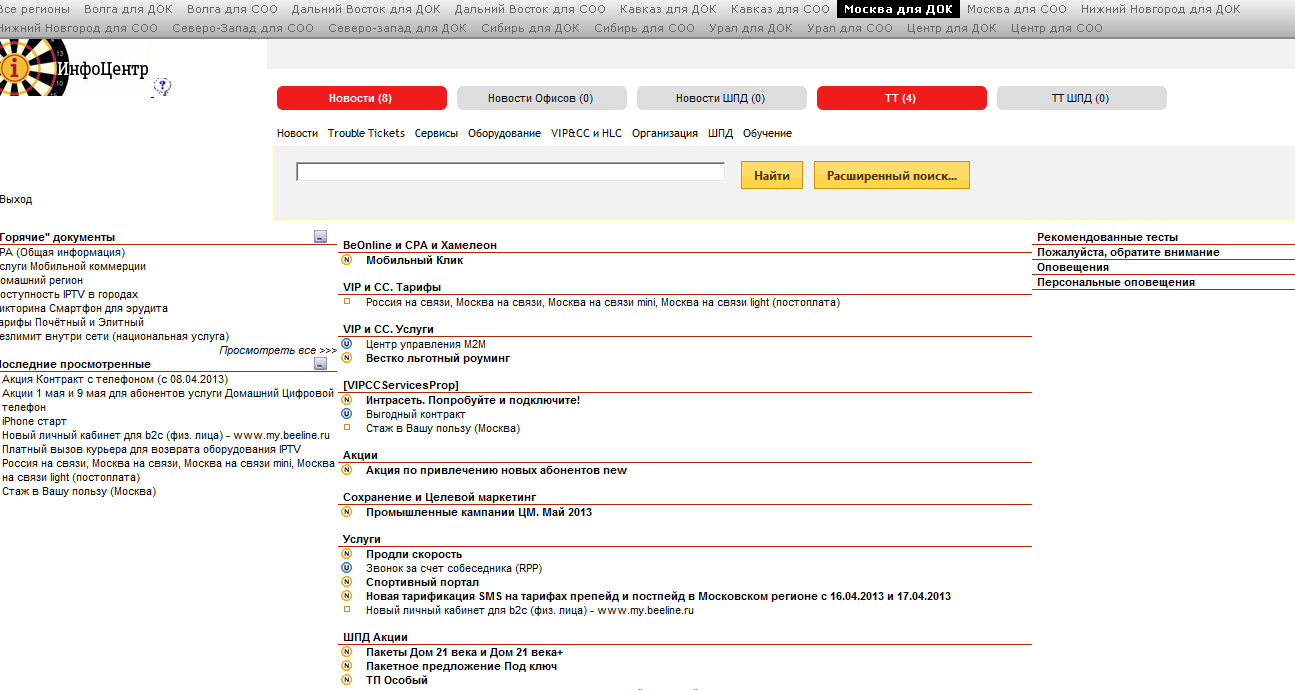Select Центр для СОО region
1295x690 pixels.
point(1057,28)
